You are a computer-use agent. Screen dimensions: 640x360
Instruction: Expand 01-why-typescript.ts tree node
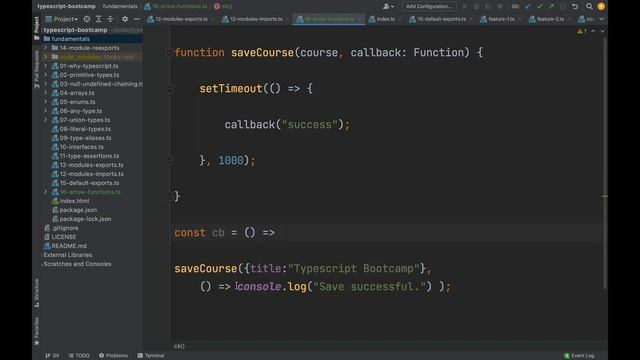click(x=45, y=66)
